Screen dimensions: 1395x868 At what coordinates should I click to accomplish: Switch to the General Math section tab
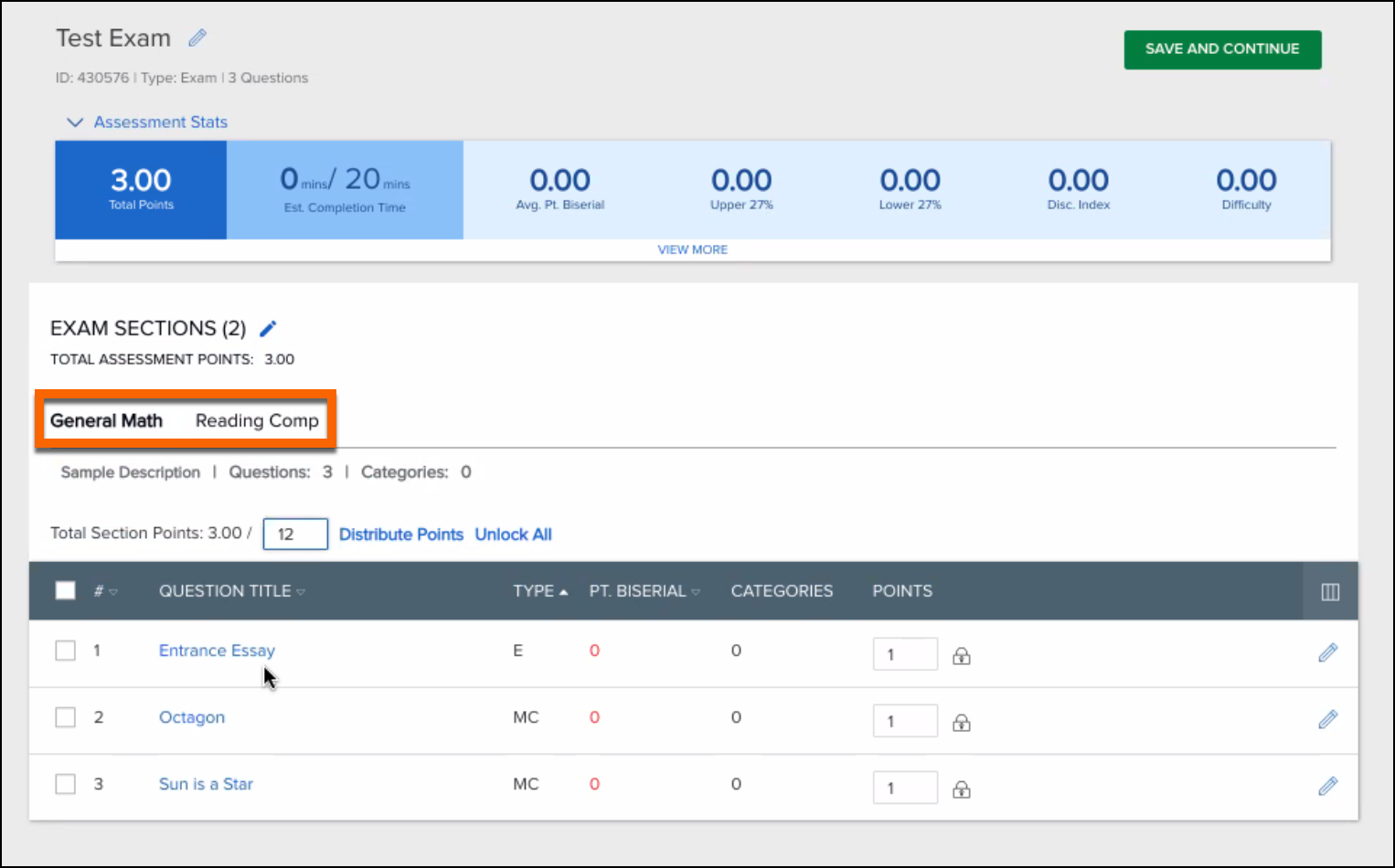(x=106, y=420)
